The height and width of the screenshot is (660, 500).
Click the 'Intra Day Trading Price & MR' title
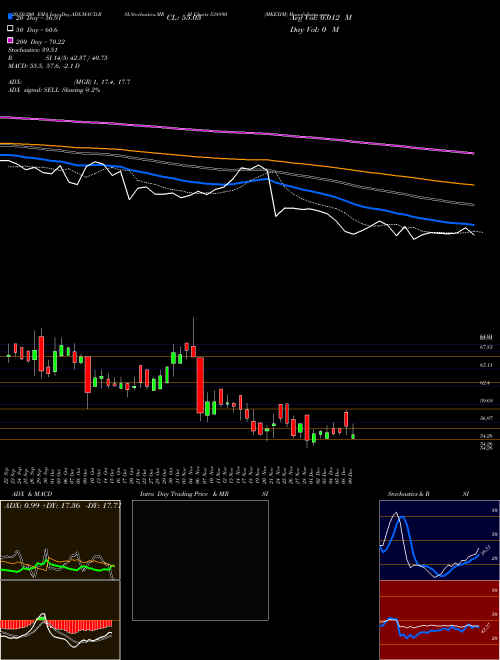pos(184,494)
